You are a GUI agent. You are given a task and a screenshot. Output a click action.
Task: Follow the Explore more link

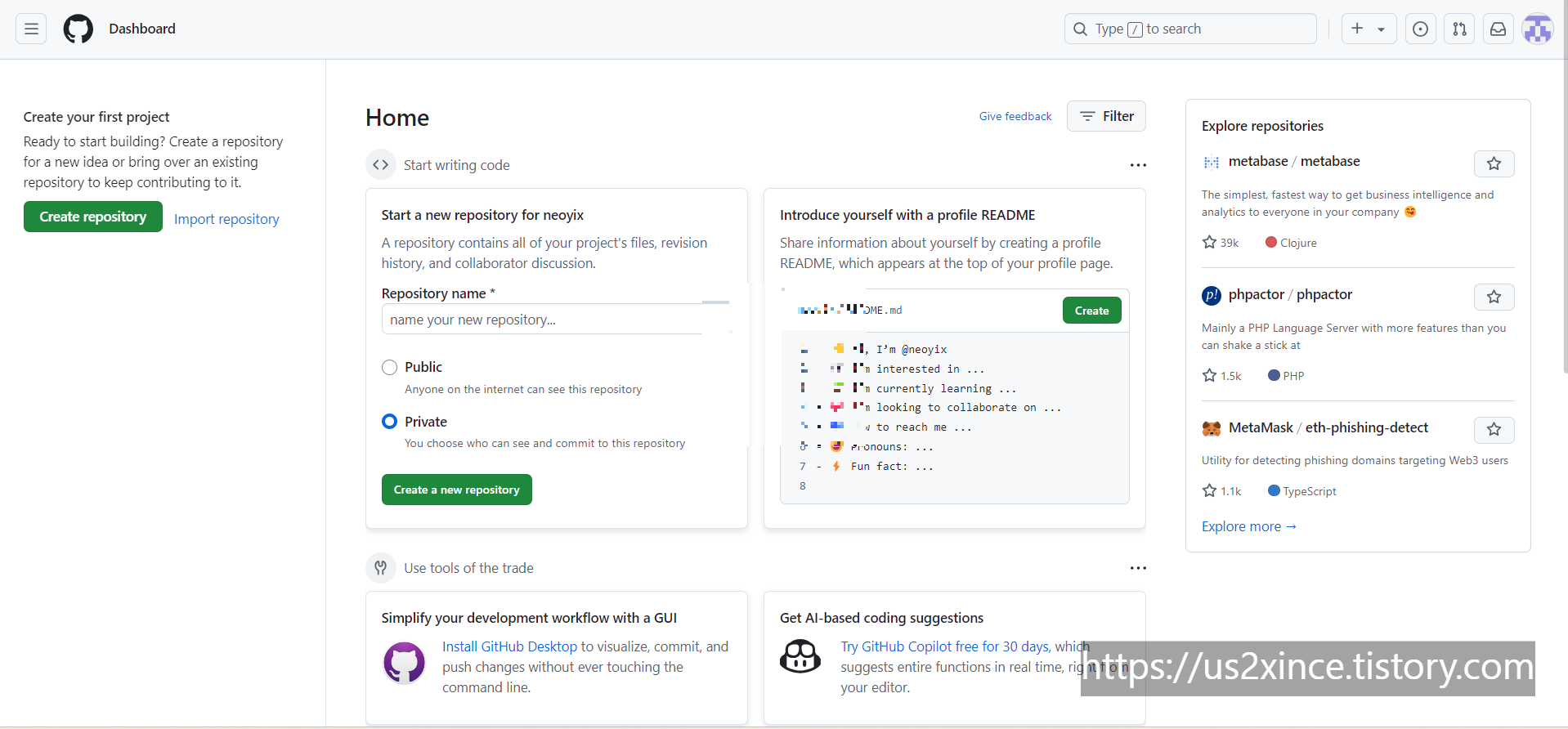pyautogui.click(x=1249, y=526)
